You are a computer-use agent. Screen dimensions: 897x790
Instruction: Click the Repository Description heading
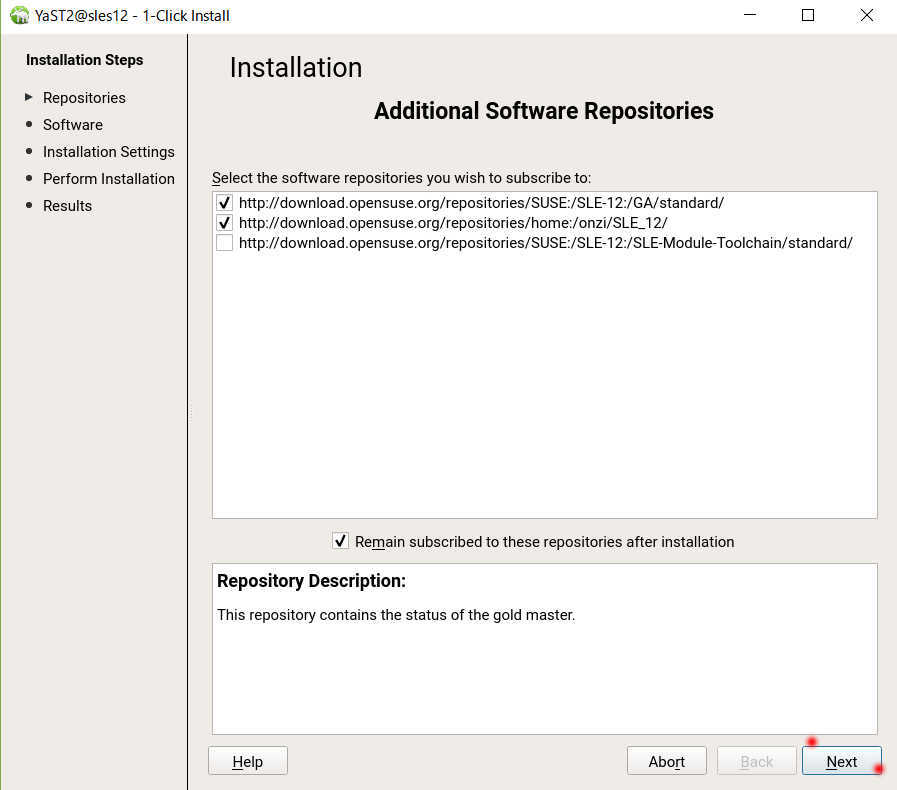click(311, 581)
